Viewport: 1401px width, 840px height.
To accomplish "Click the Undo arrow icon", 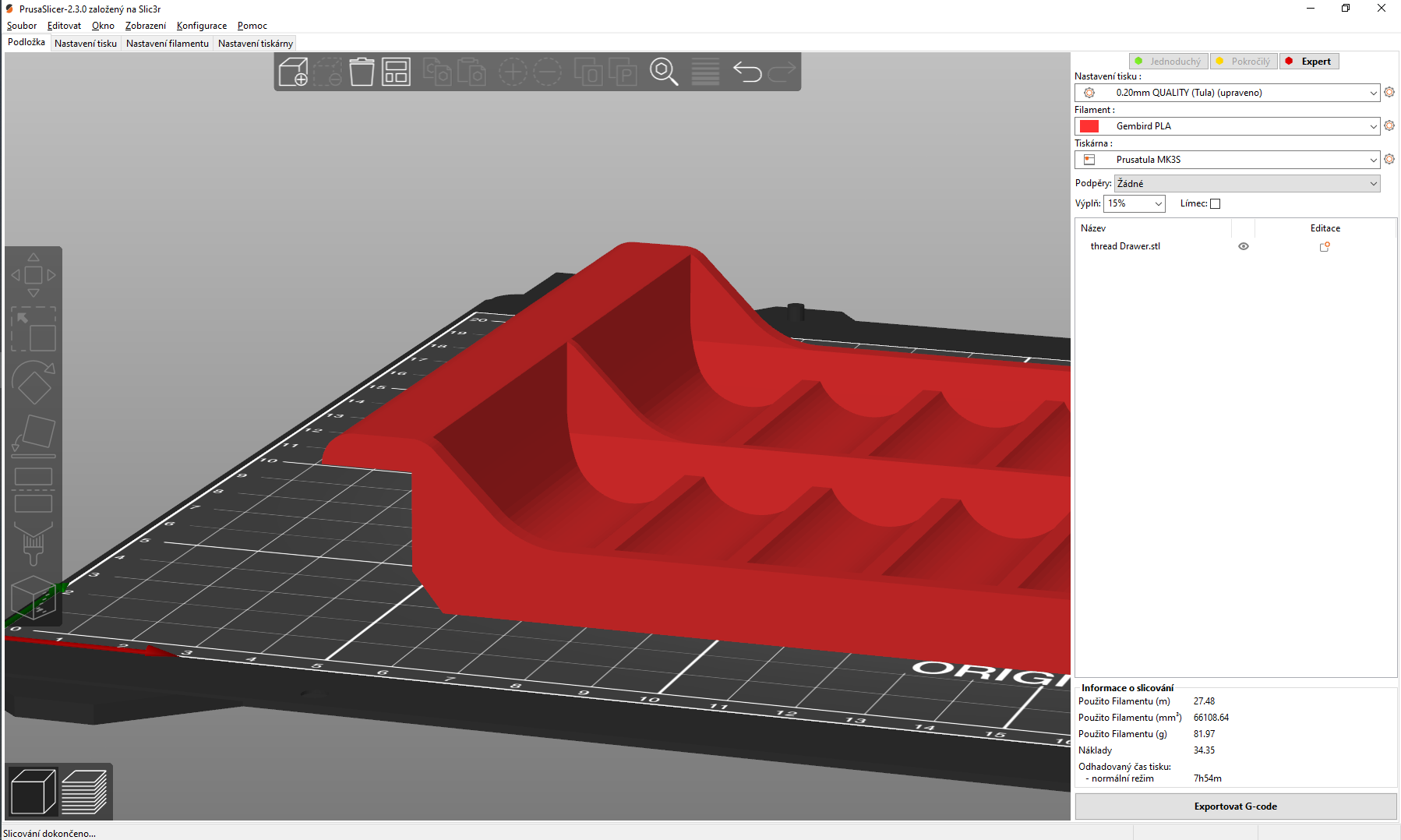I will click(747, 71).
